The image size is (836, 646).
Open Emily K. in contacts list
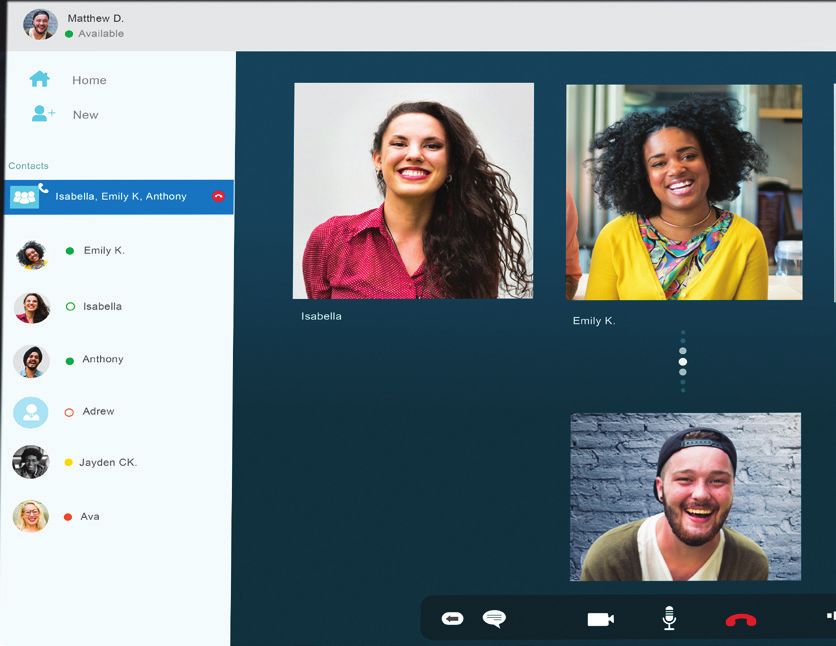[104, 250]
